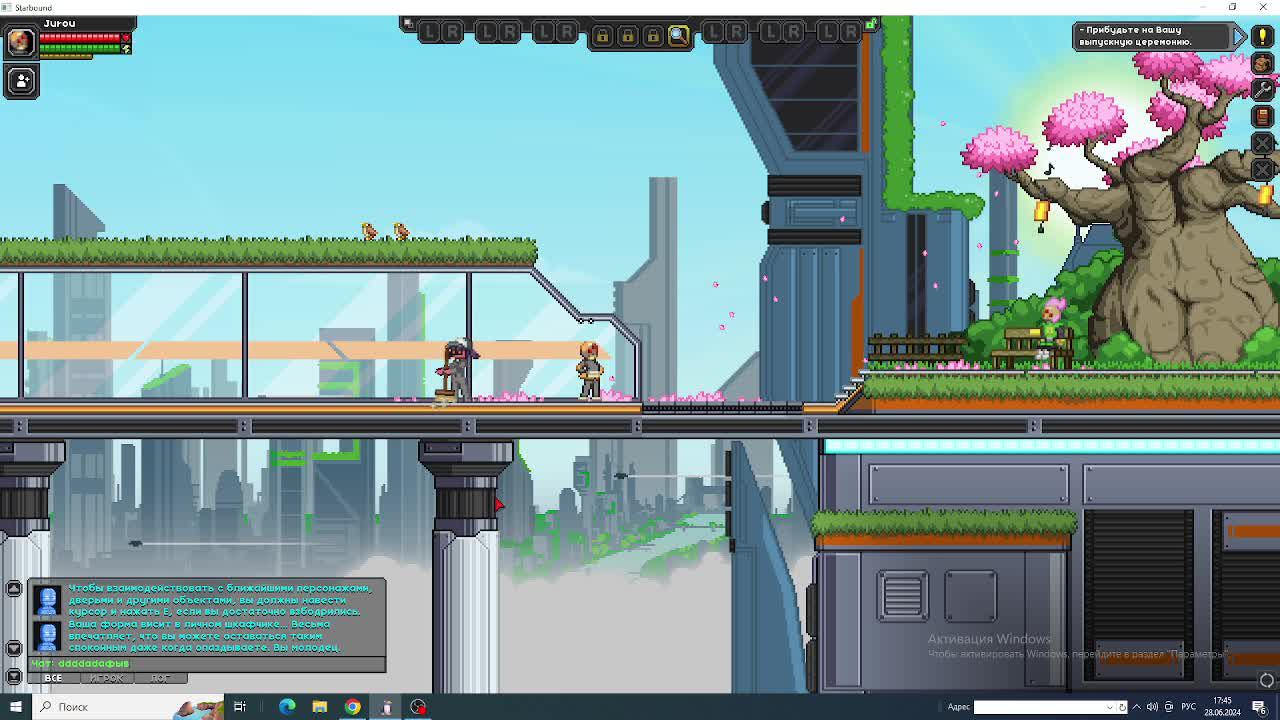Show hidden system tray icons chevron

coord(1136,707)
